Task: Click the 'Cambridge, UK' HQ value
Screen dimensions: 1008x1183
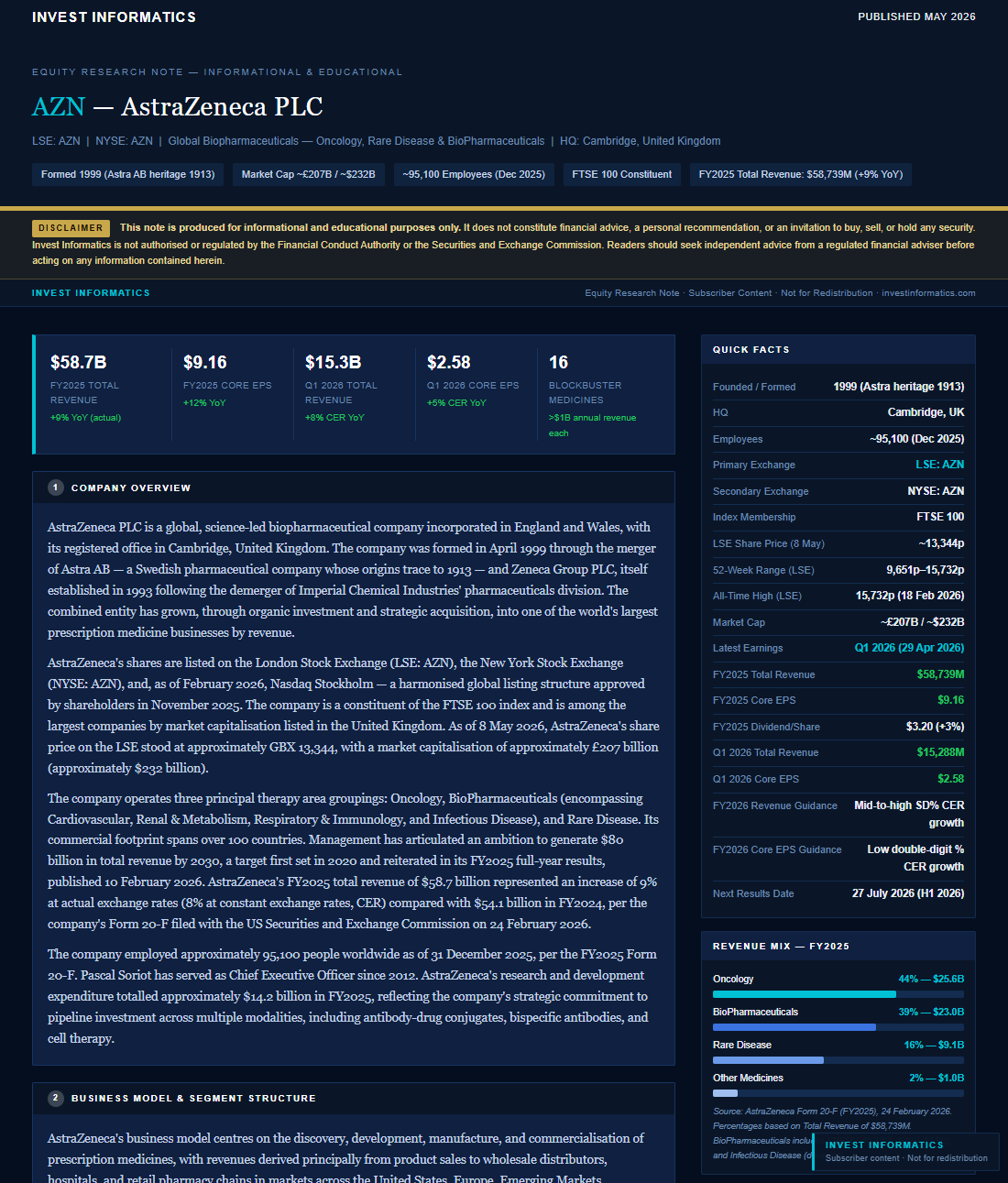Action: click(x=926, y=412)
